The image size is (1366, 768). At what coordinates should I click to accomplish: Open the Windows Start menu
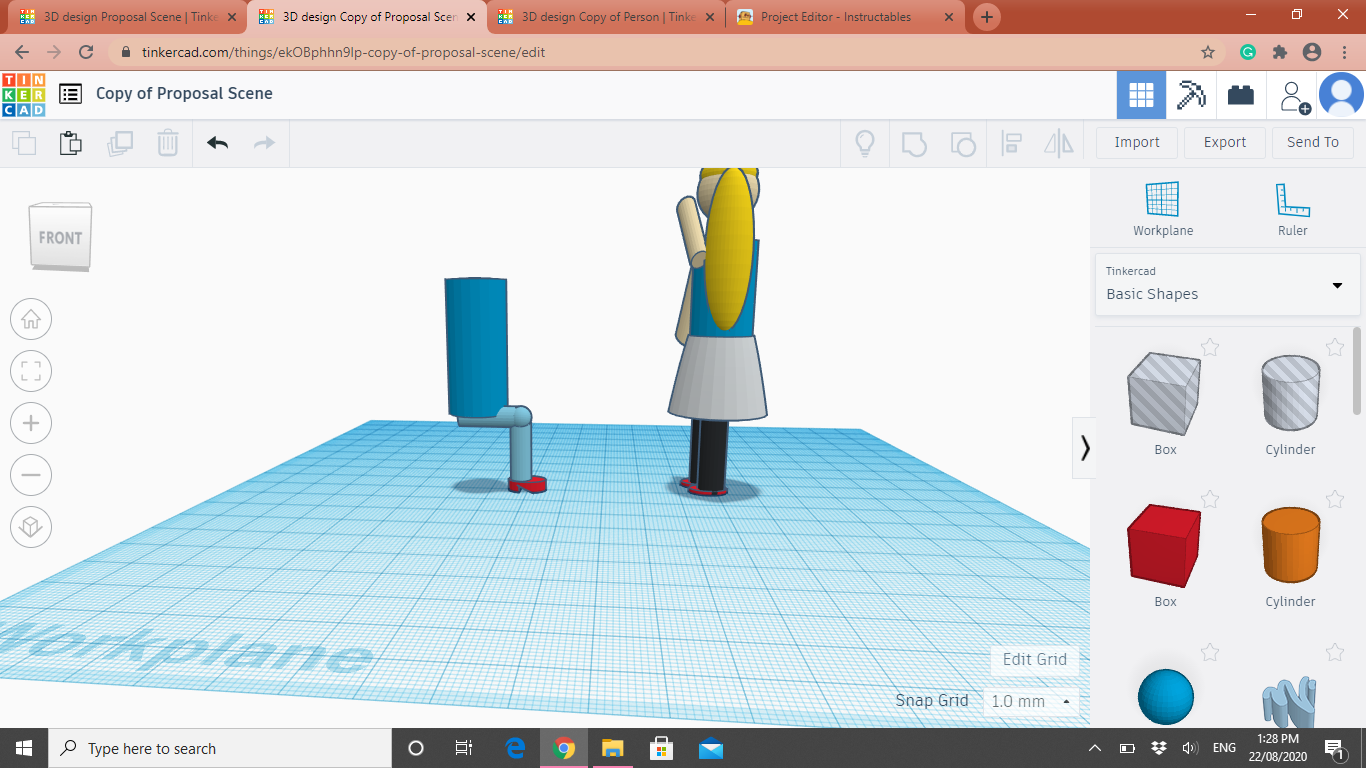tap(24, 748)
